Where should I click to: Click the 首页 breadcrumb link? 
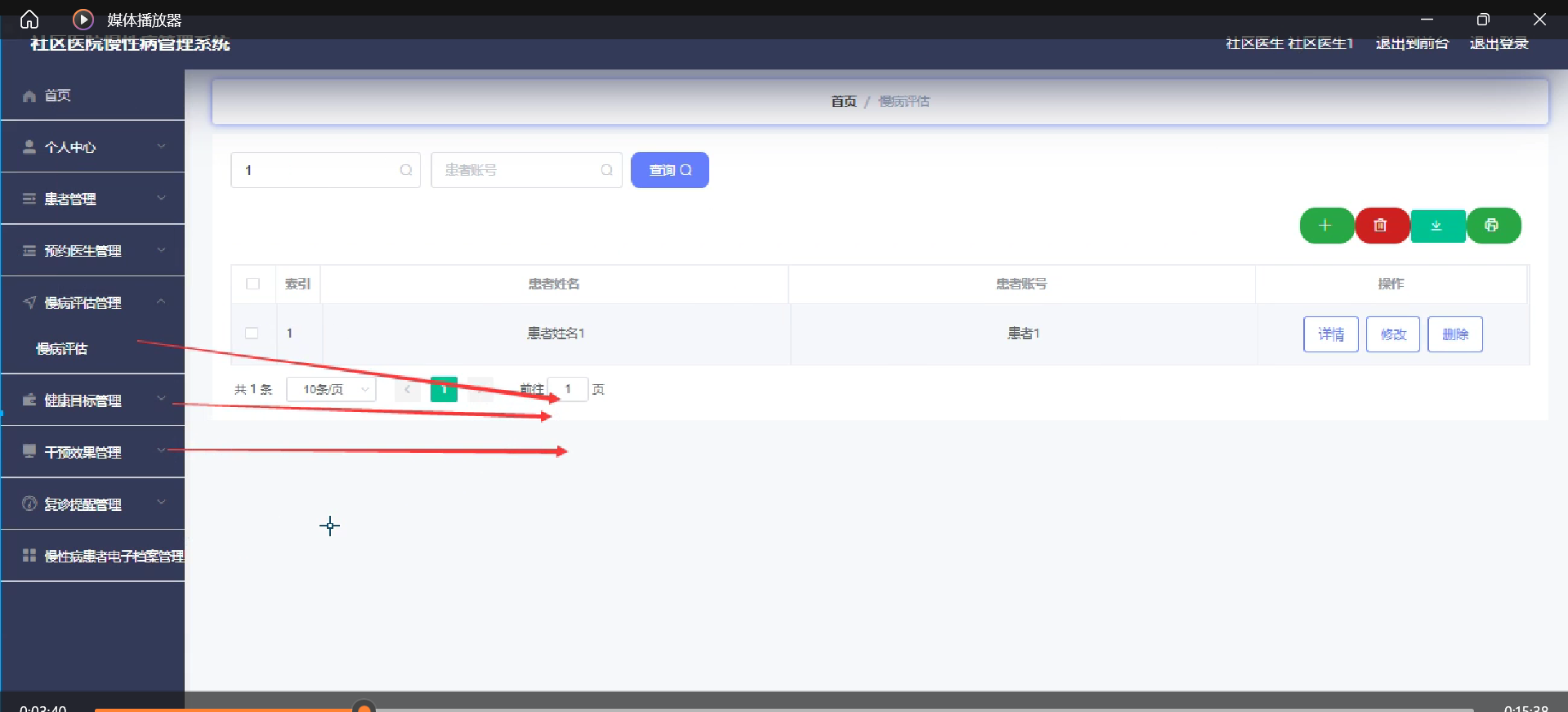click(x=843, y=101)
